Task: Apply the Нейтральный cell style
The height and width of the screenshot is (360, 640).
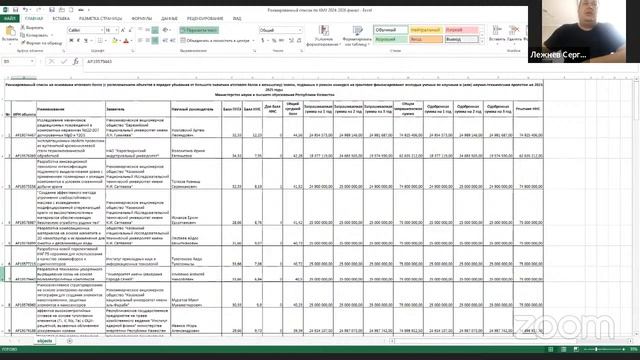Action: 426,30
